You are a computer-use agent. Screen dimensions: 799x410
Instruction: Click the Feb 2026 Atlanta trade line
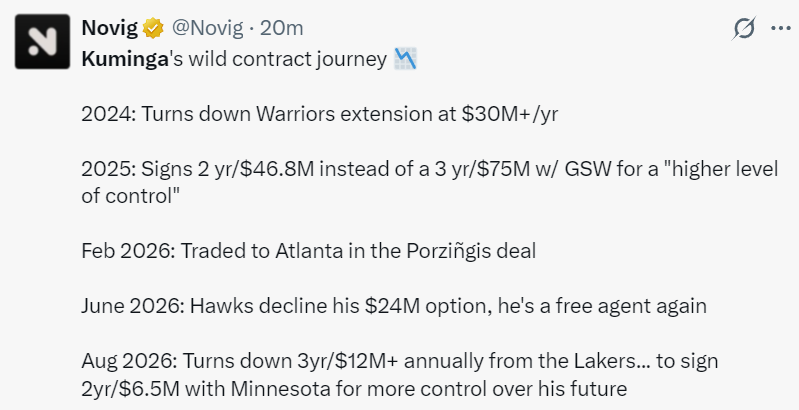click(x=309, y=251)
